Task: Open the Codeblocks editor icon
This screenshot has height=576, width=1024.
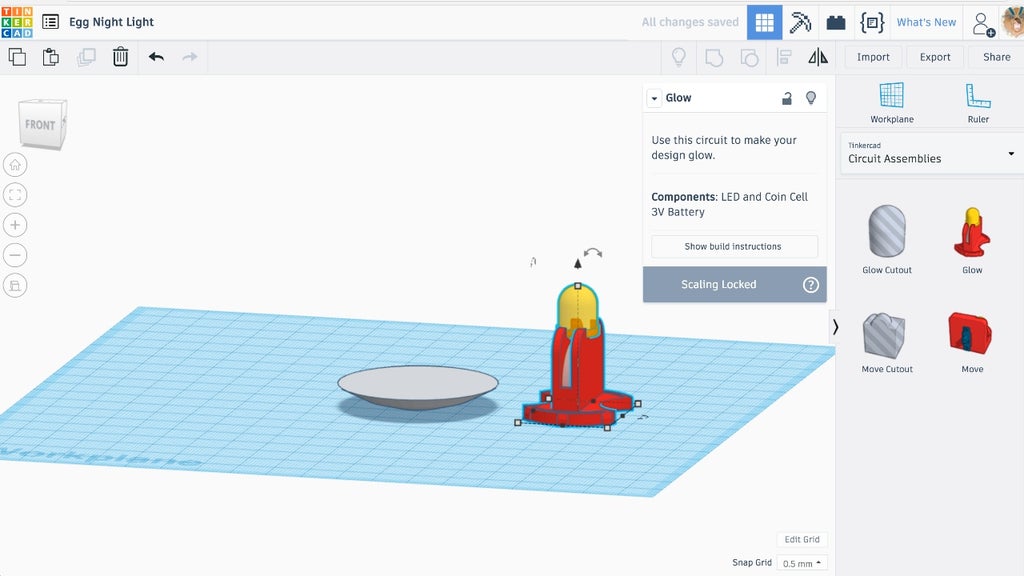Action: (x=872, y=22)
